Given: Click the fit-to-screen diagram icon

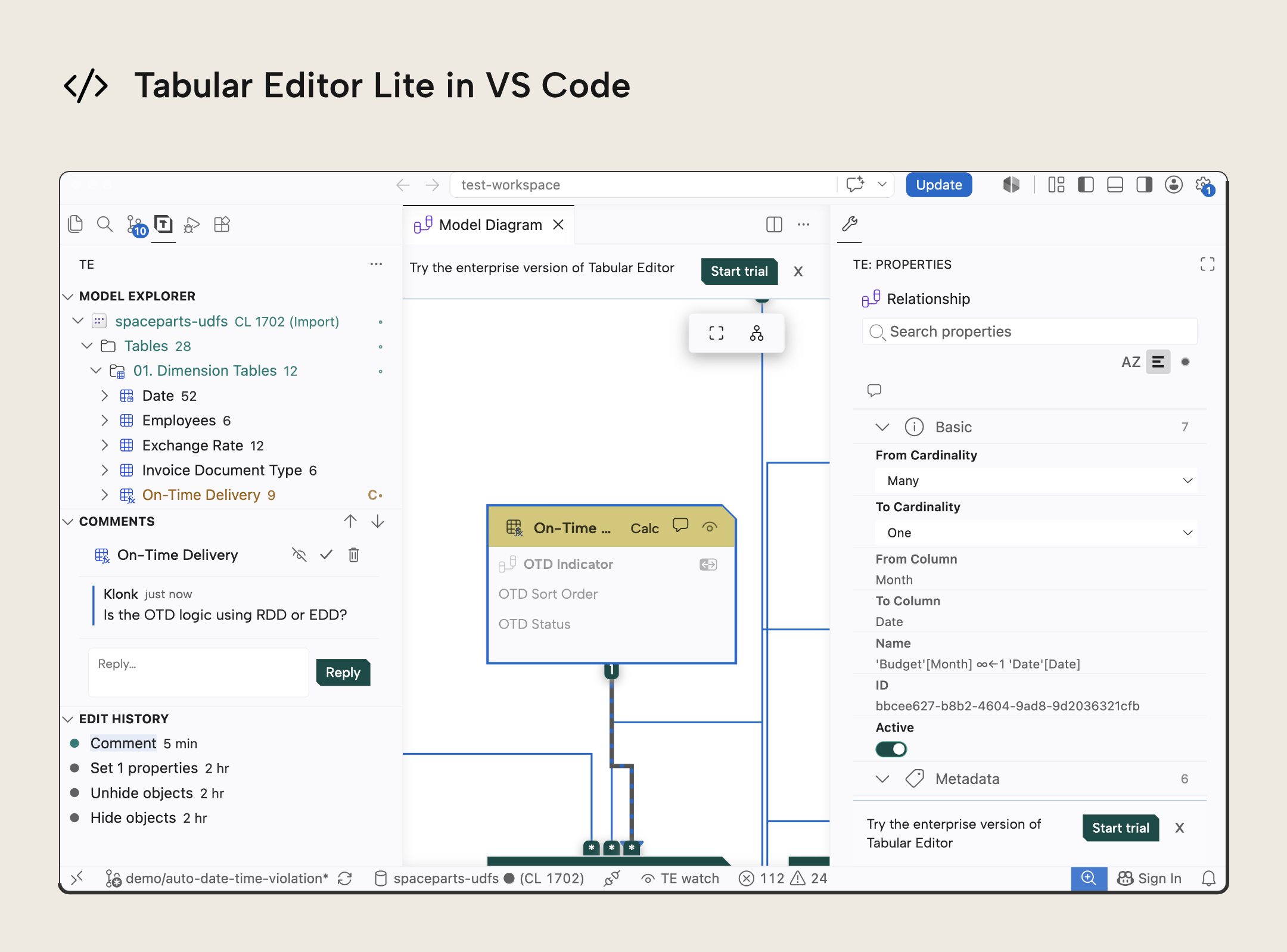Looking at the screenshot, I should (x=716, y=333).
